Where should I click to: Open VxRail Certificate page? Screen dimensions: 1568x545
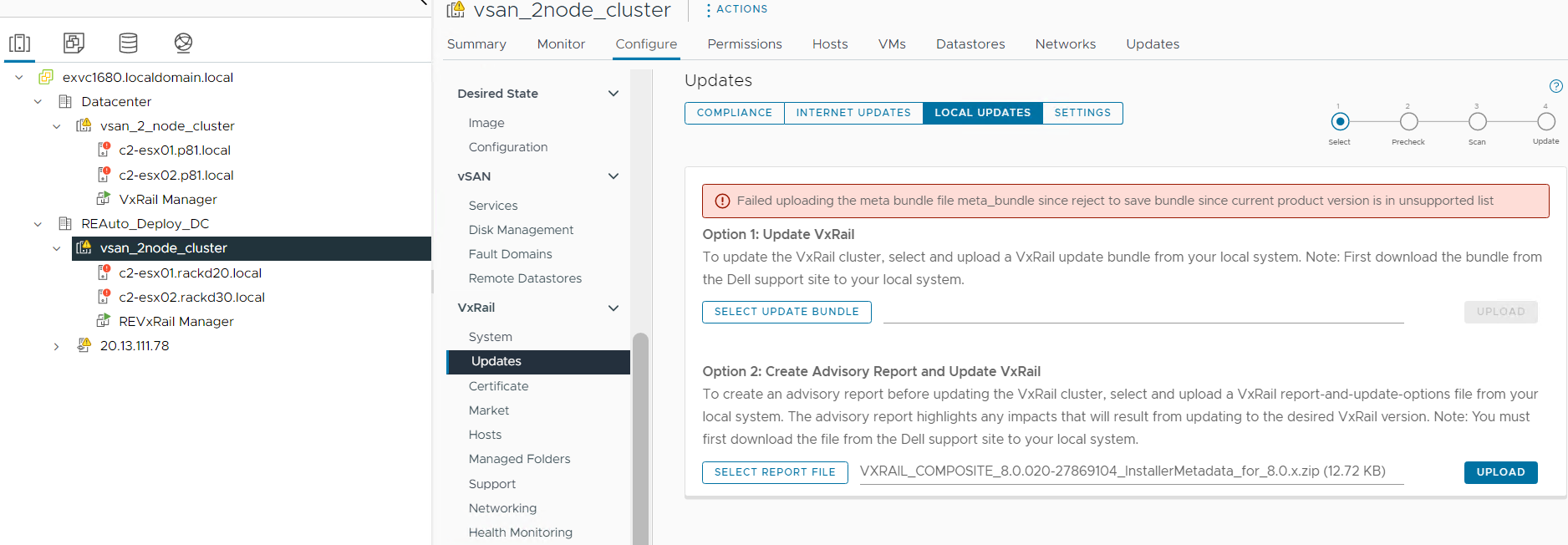[x=498, y=386]
